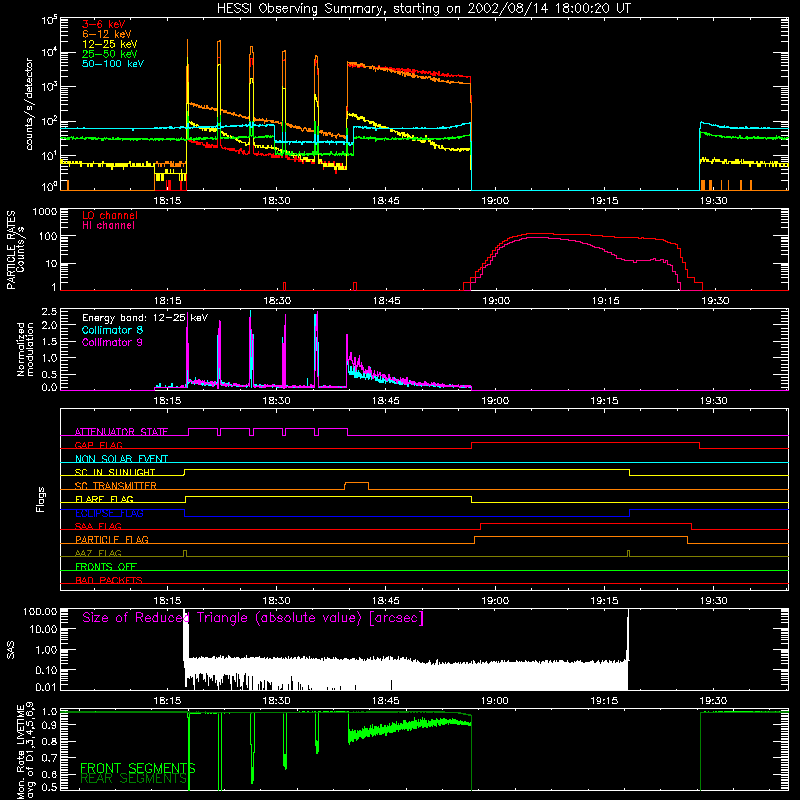Select the 25-50 keV legend label

click(x=110, y=54)
